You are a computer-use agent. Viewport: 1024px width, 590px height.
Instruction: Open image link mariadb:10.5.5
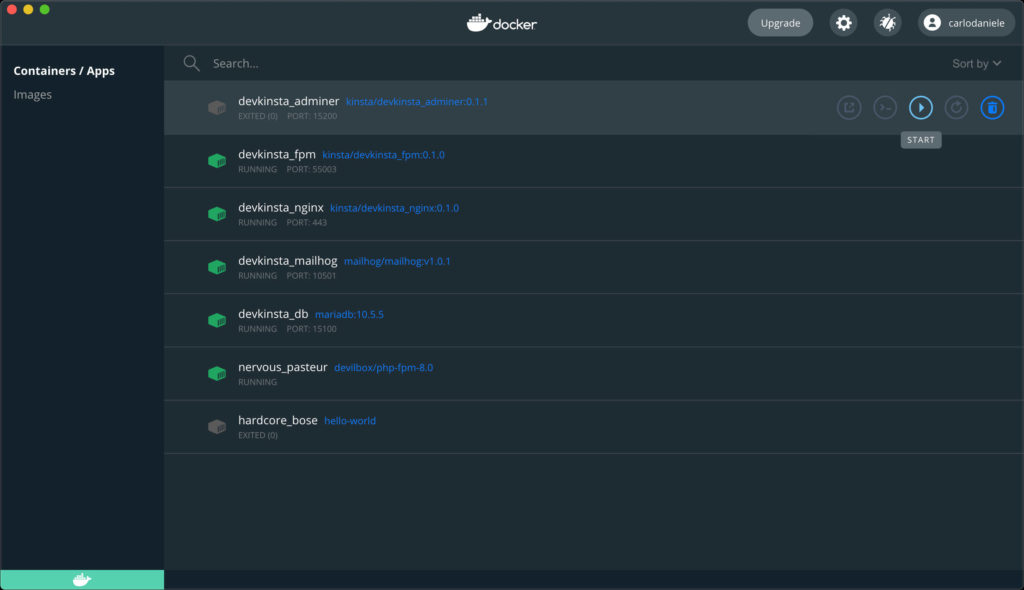pos(349,314)
